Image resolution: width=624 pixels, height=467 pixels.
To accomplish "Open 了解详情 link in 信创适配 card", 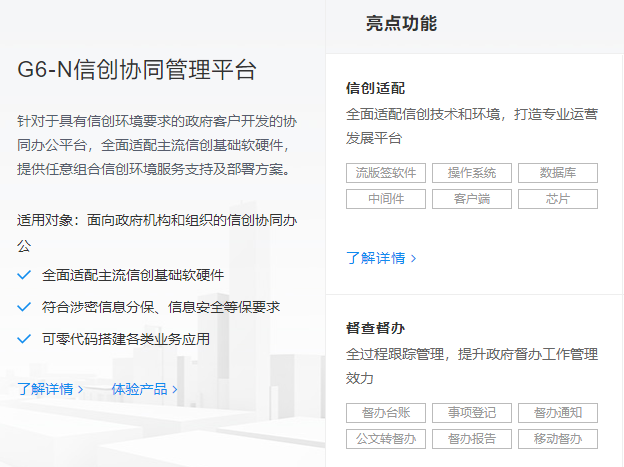I will click(381, 257).
